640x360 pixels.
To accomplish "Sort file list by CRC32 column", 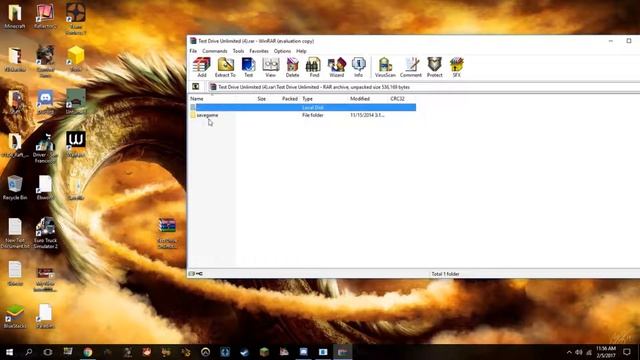I will (397, 99).
